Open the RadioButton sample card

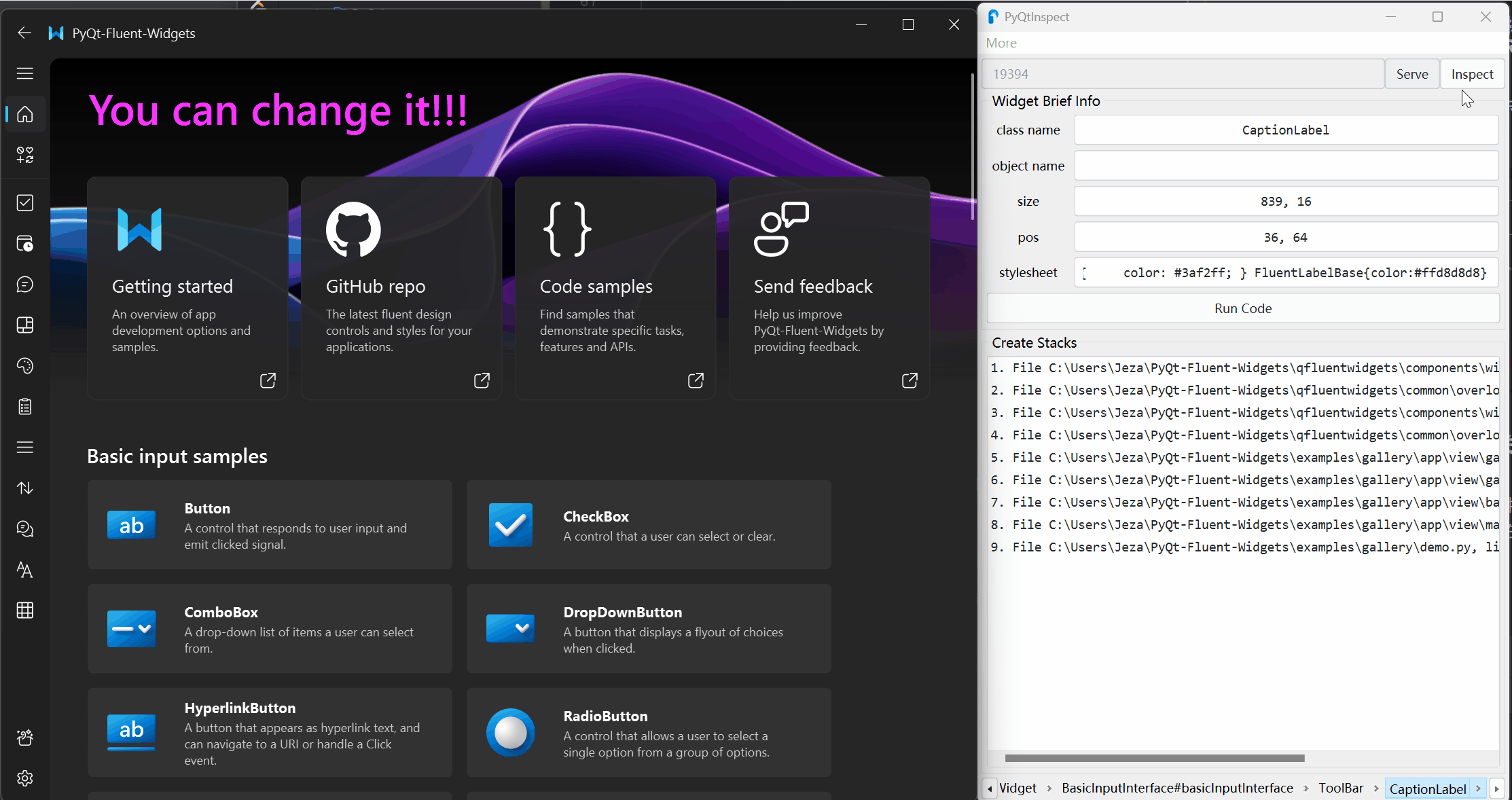coord(649,733)
